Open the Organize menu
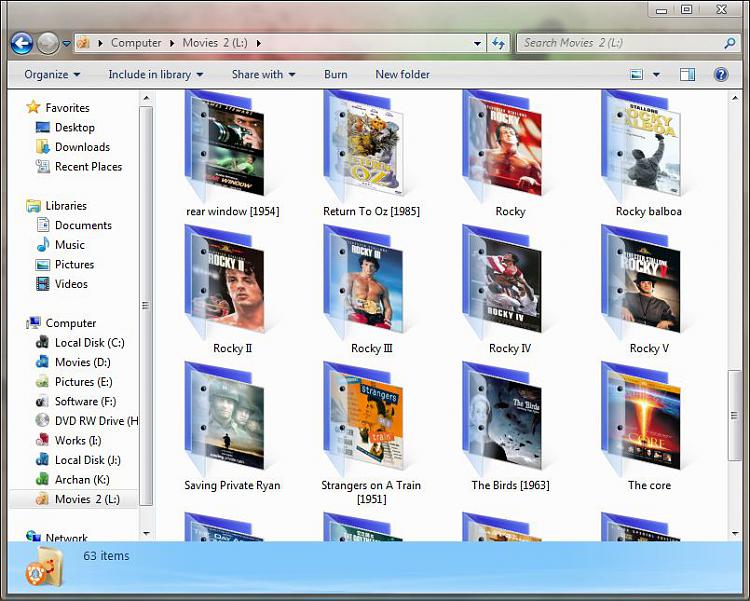Viewport: 750px width, 601px height. [52, 74]
